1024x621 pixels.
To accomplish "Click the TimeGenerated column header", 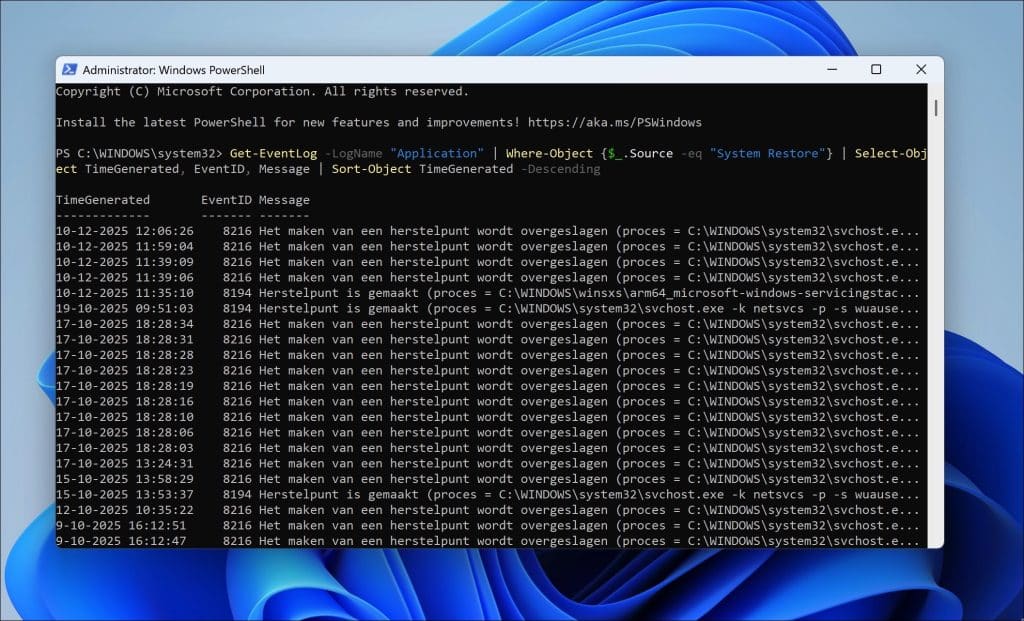I will click(x=102, y=200).
